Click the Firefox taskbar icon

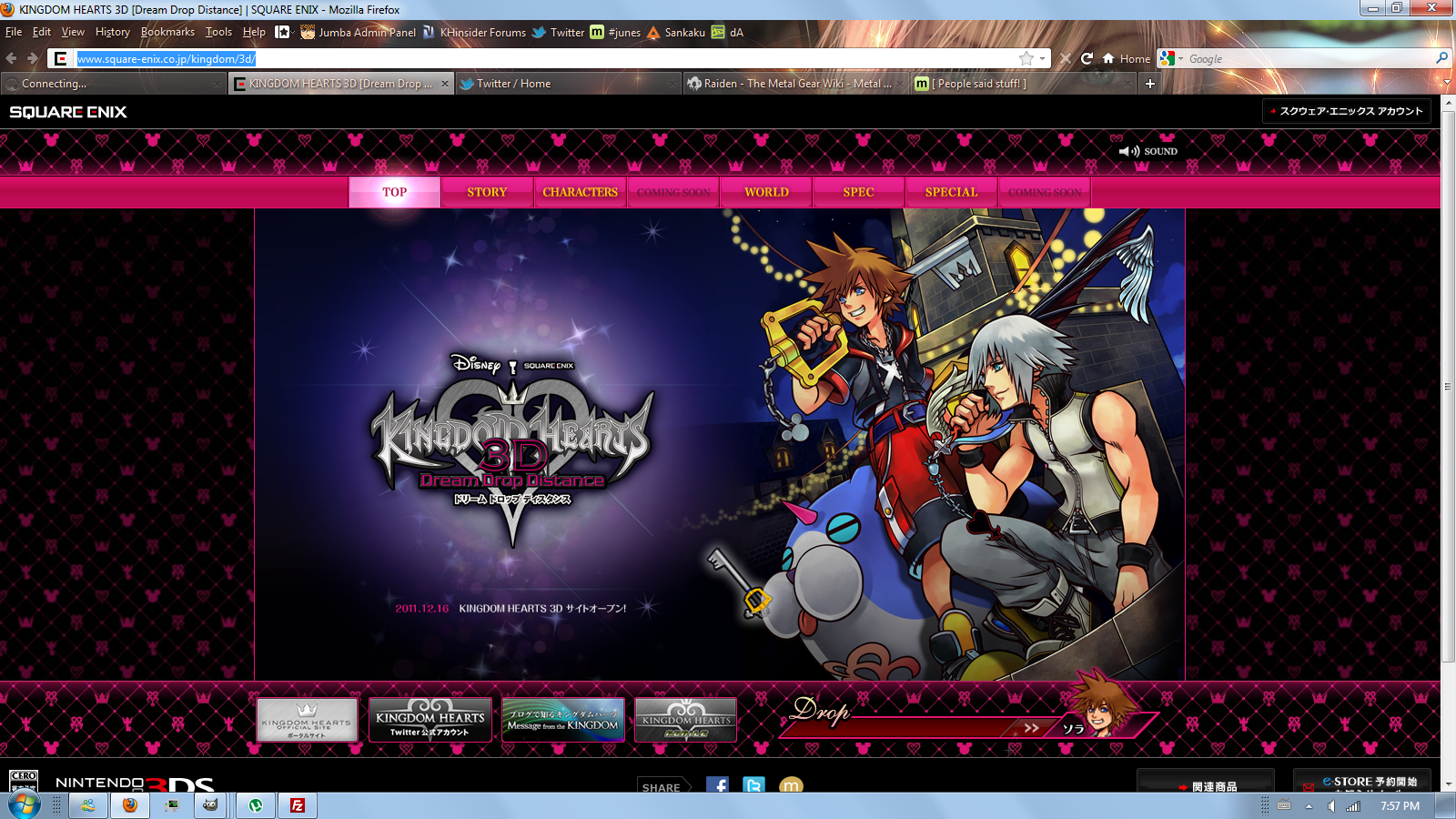click(130, 805)
